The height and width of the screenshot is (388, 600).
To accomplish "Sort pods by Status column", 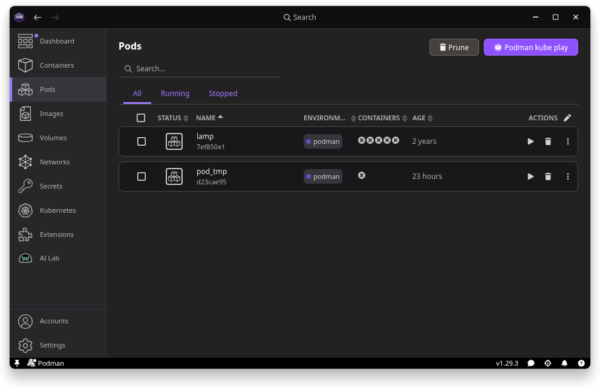I will (173, 118).
